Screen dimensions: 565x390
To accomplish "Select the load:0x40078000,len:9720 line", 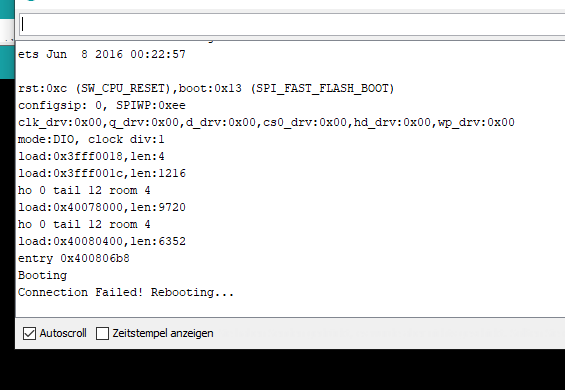I will tap(102, 207).
